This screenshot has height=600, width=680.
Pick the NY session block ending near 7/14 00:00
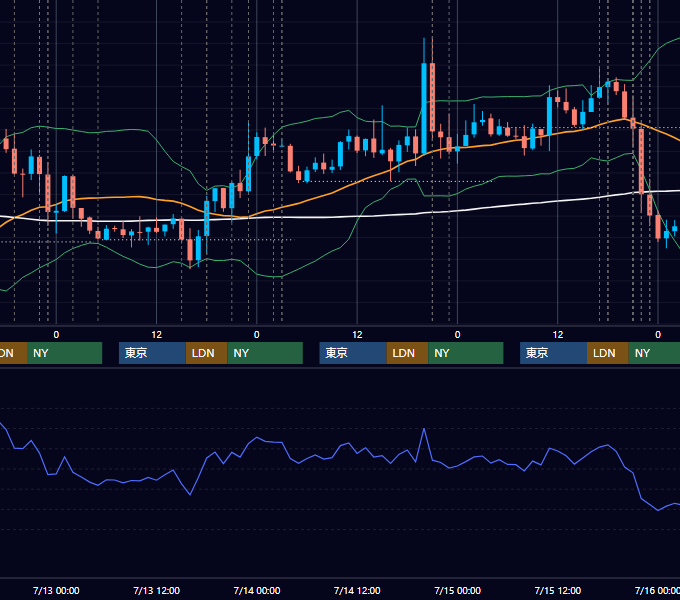coord(265,353)
